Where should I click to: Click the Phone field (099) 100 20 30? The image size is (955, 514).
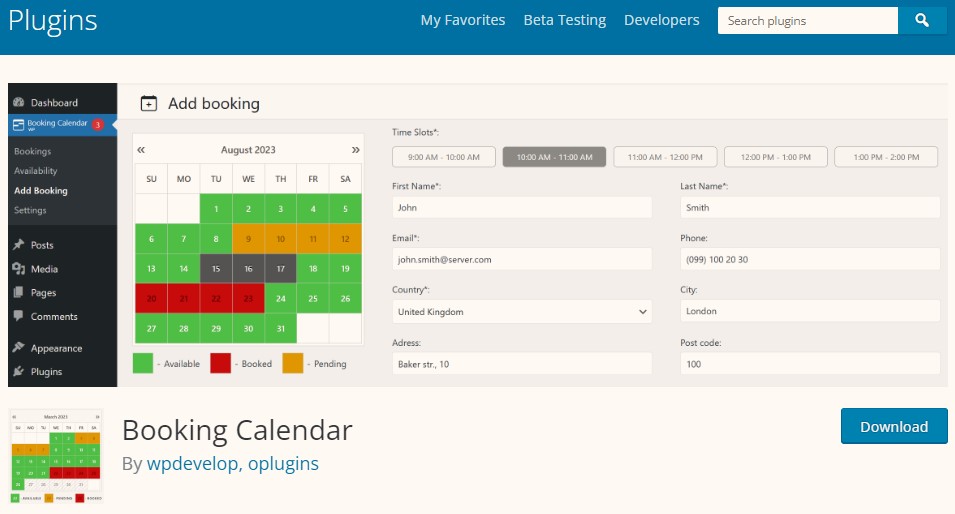[x=810, y=259]
